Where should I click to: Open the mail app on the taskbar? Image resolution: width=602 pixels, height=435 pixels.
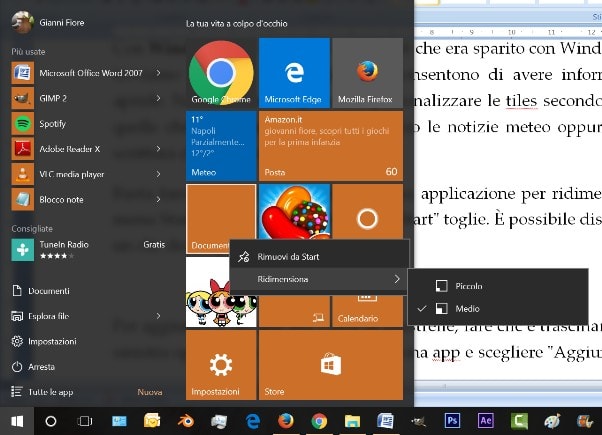(152, 421)
